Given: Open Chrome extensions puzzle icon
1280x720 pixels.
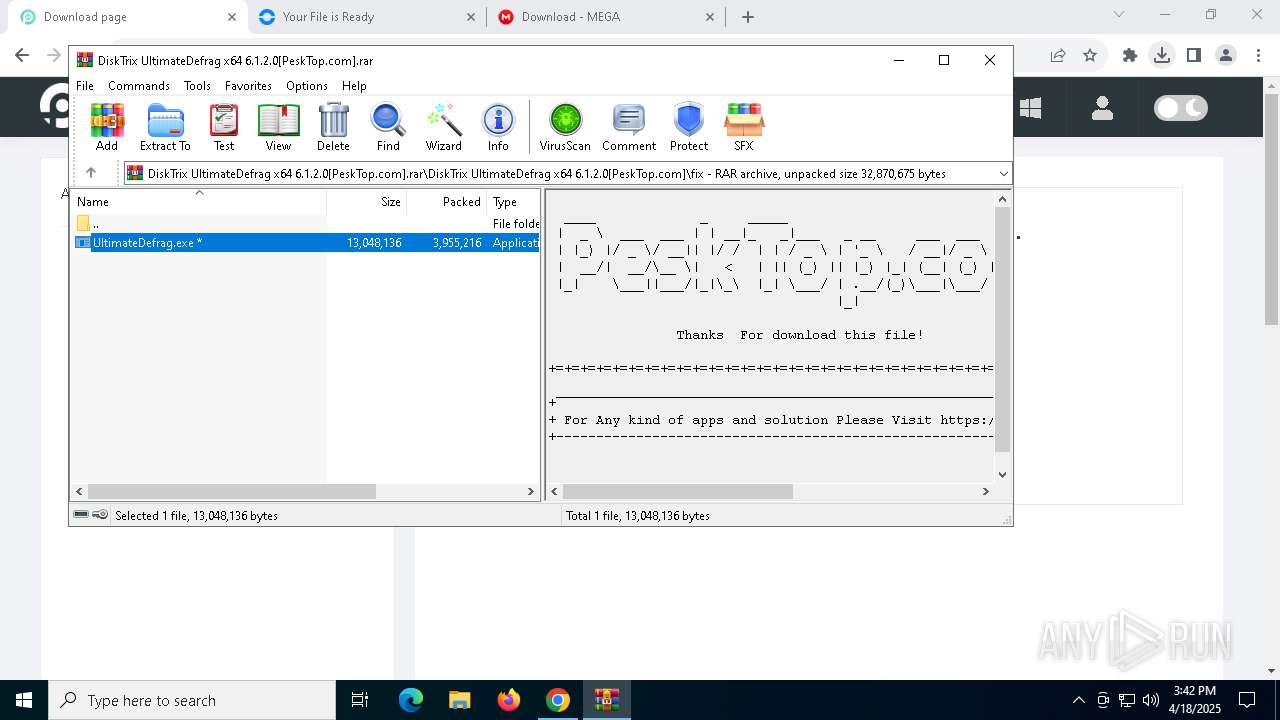Looking at the screenshot, I should pyautogui.click(x=1130, y=56).
